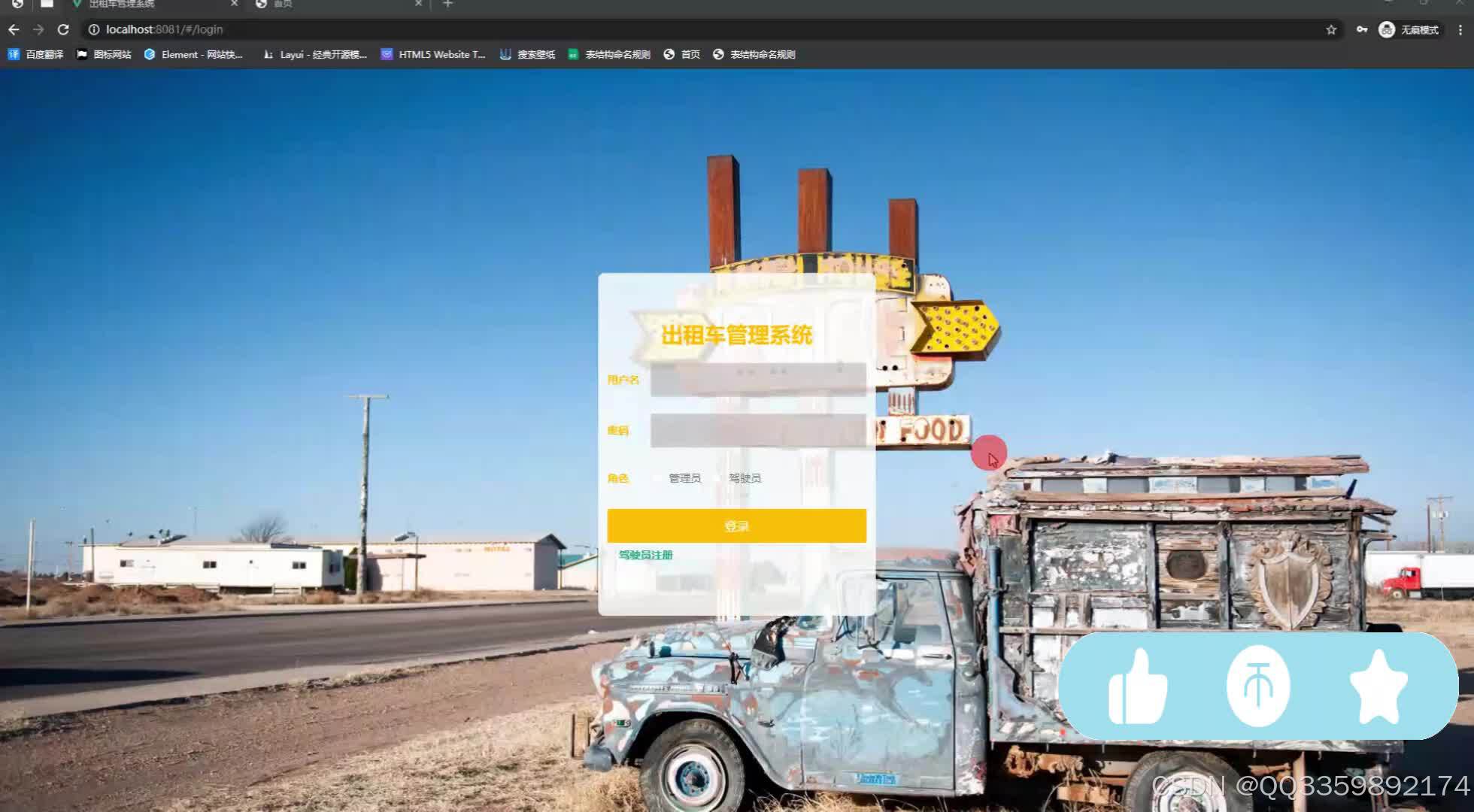The image size is (1474, 812).
Task: Click the browser back arrow
Action: (x=14, y=29)
